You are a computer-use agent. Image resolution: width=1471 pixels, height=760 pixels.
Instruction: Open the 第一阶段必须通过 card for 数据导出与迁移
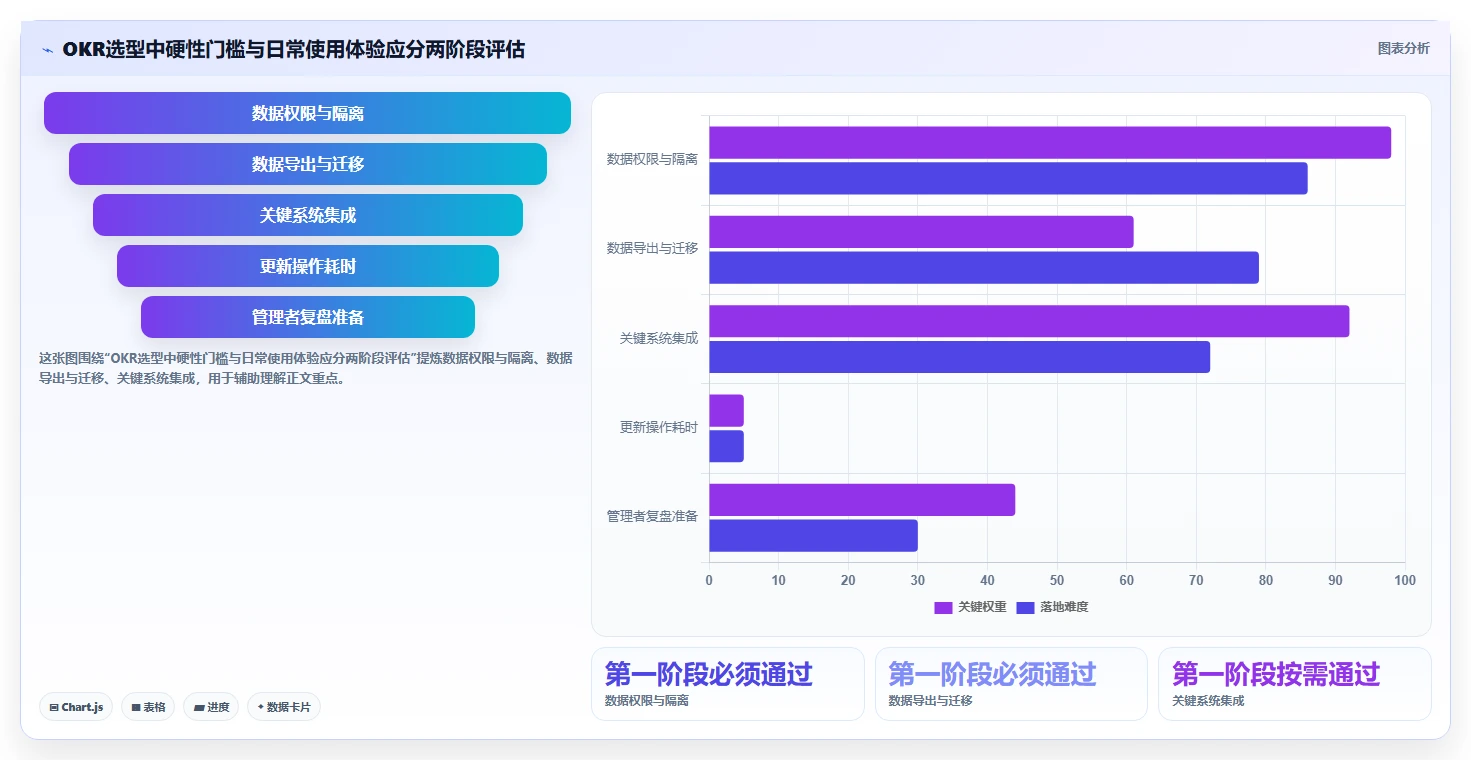coord(1011,684)
